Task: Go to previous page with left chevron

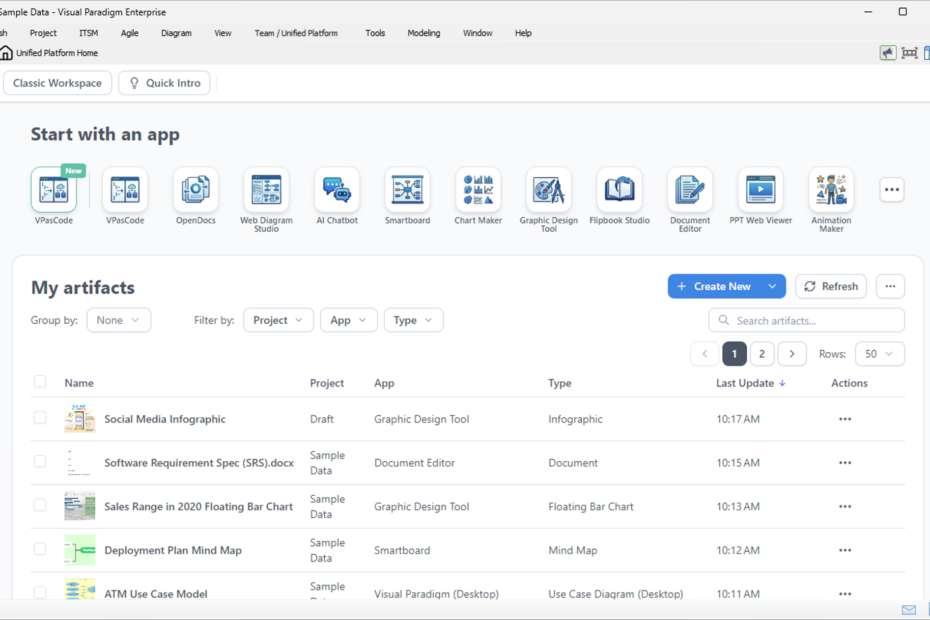Action: pos(705,354)
